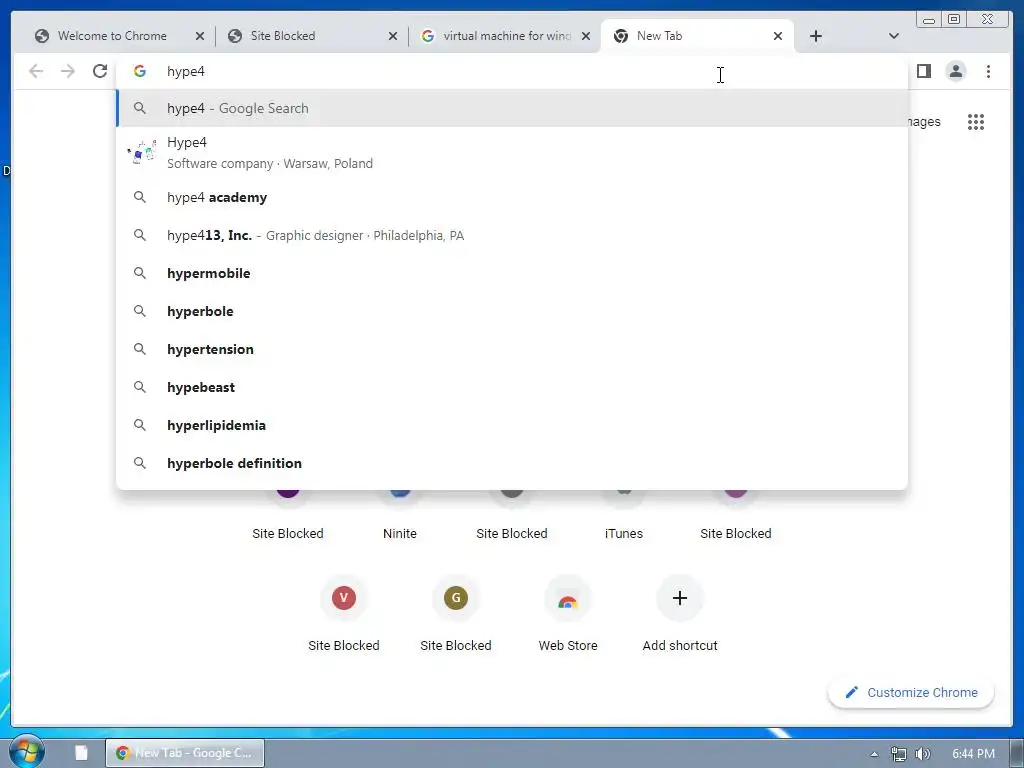Open the iTunes shortcut
Image resolution: width=1024 pixels, height=768 pixels.
[x=624, y=516]
